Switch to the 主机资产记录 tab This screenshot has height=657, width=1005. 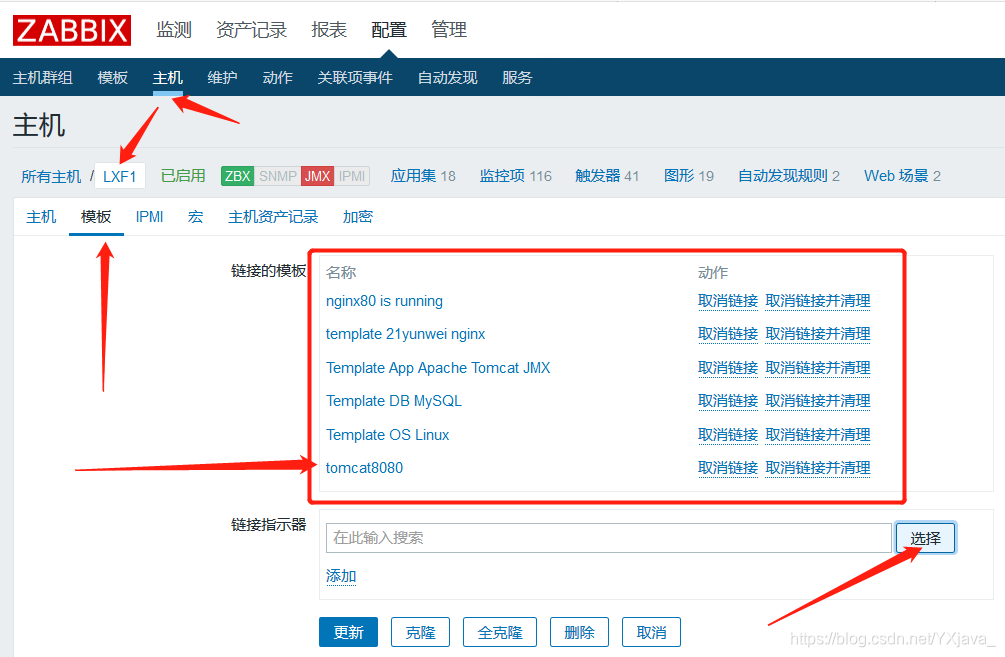point(273,217)
